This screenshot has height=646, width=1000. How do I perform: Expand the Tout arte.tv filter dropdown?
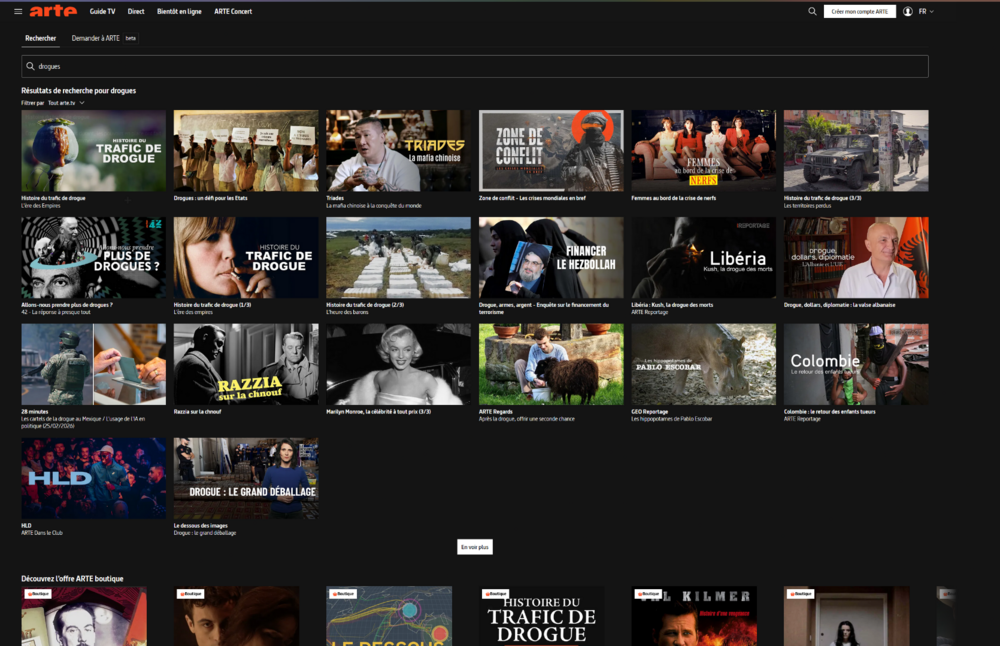[66, 103]
